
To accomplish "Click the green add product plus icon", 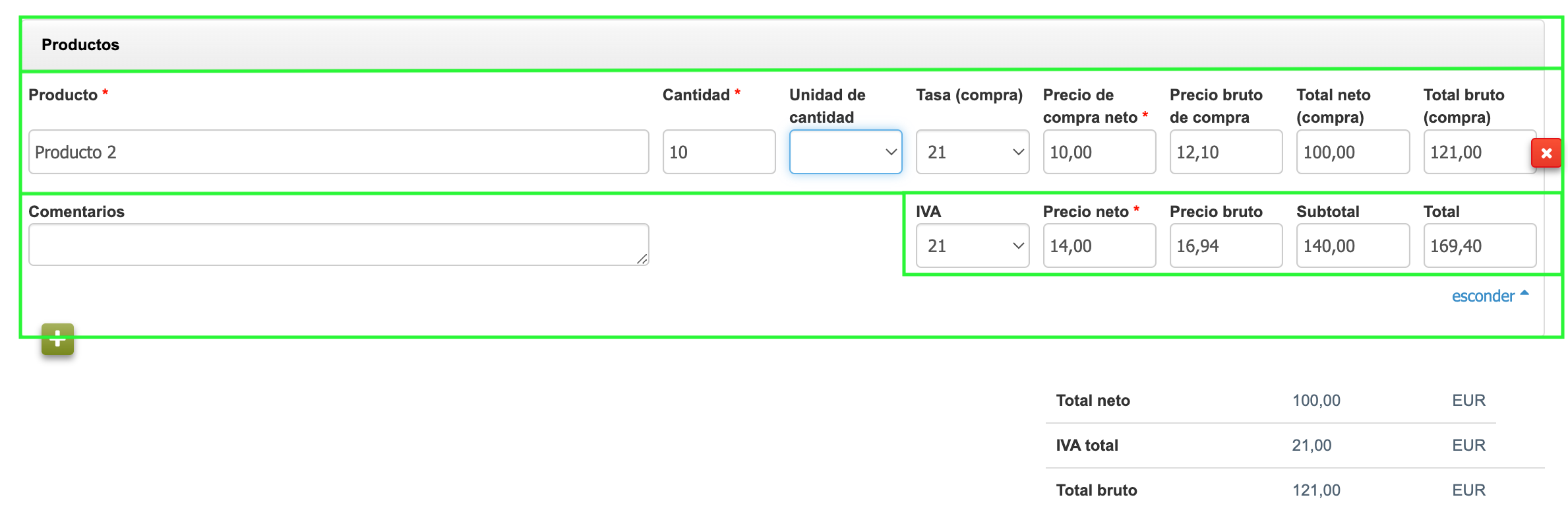I will pyautogui.click(x=57, y=339).
